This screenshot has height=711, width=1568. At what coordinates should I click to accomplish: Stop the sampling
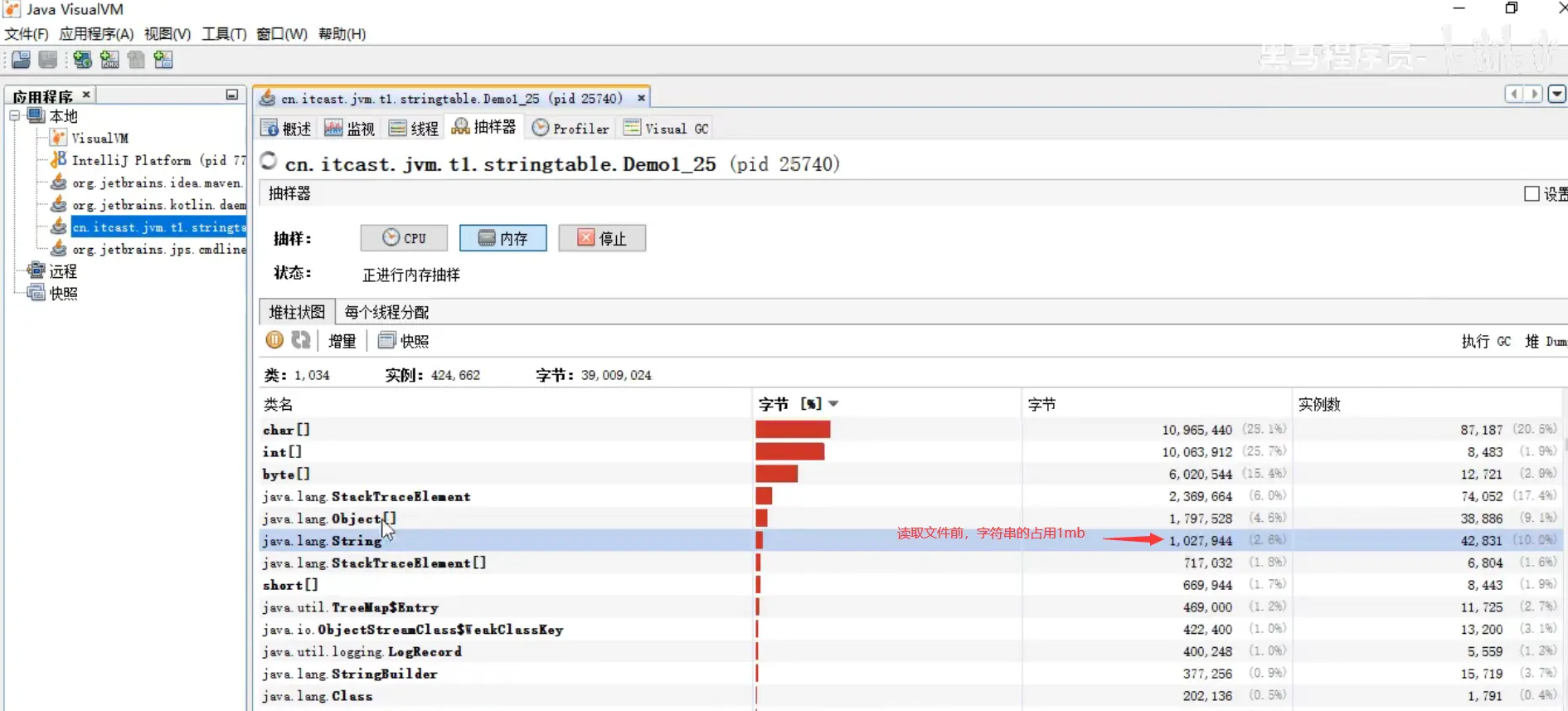602,238
